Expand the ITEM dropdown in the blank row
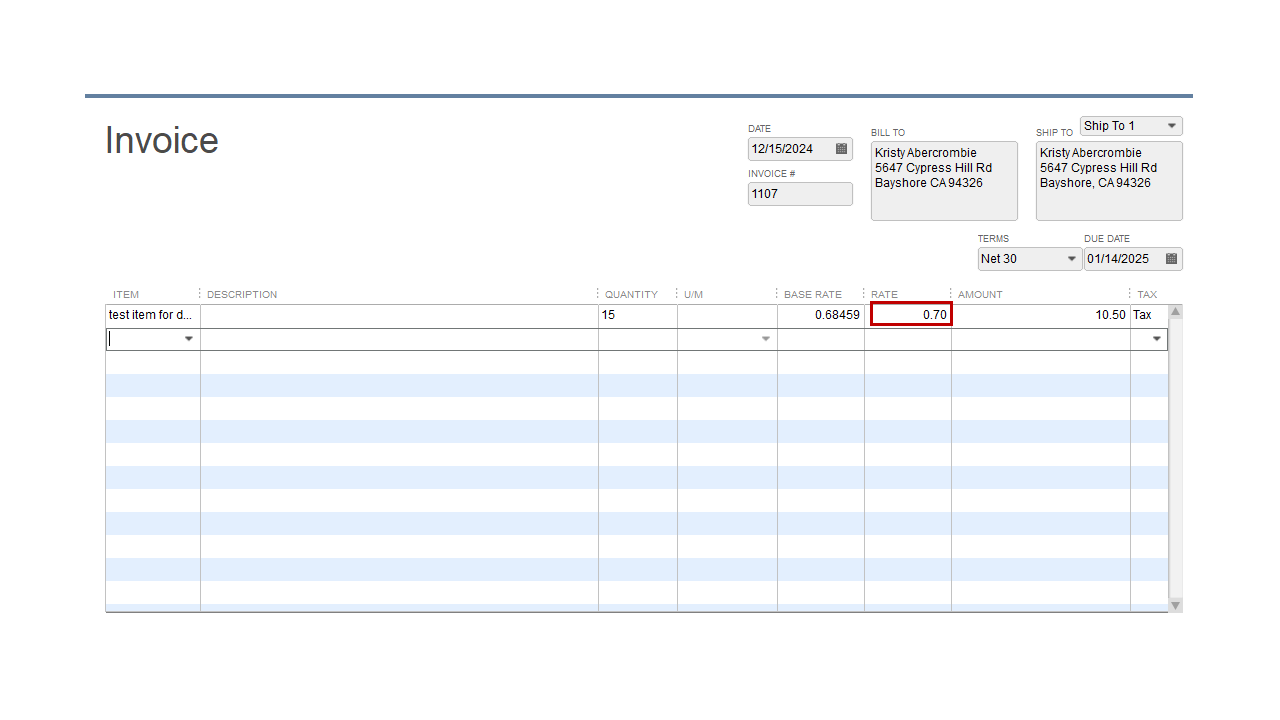The width and height of the screenshot is (1280, 720). tap(189, 339)
